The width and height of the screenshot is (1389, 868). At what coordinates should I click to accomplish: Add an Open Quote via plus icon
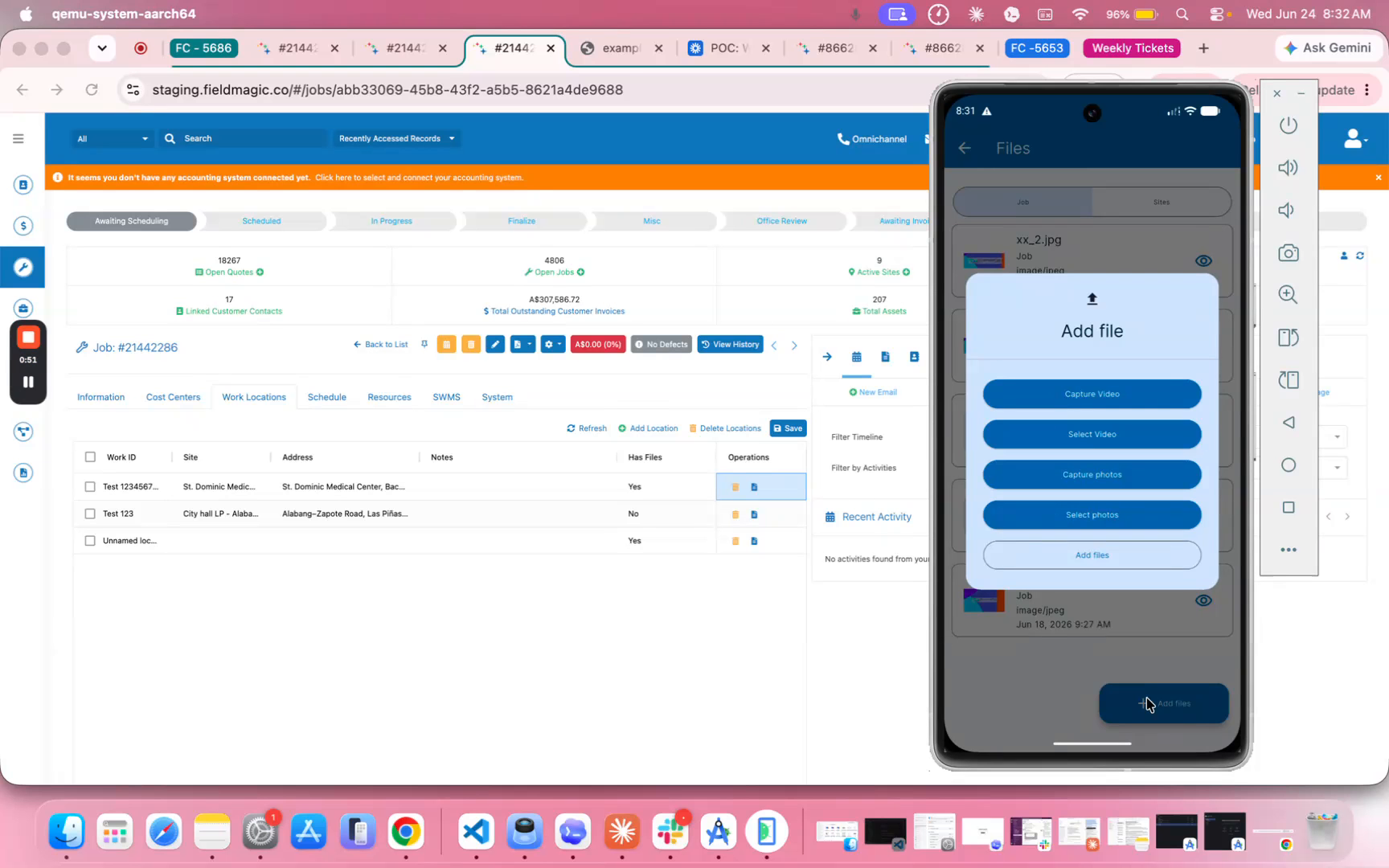tap(260, 272)
